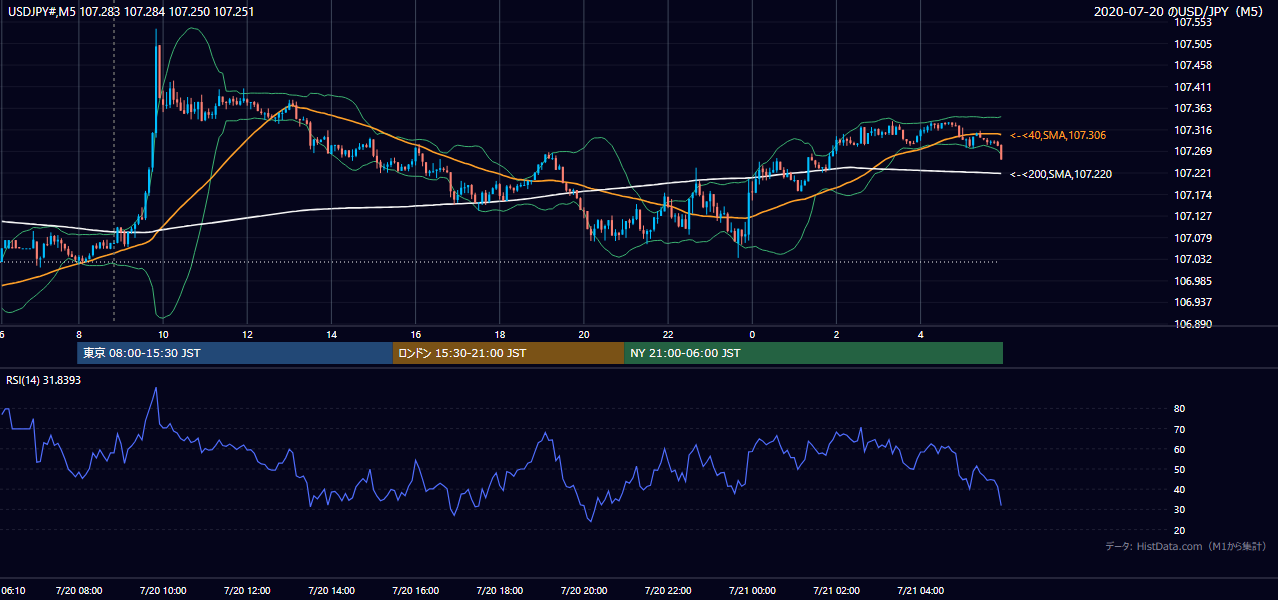This screenshot has width=1278, height=600.
Task: Click RSI axis level 80
Action: pos(1180,409)
